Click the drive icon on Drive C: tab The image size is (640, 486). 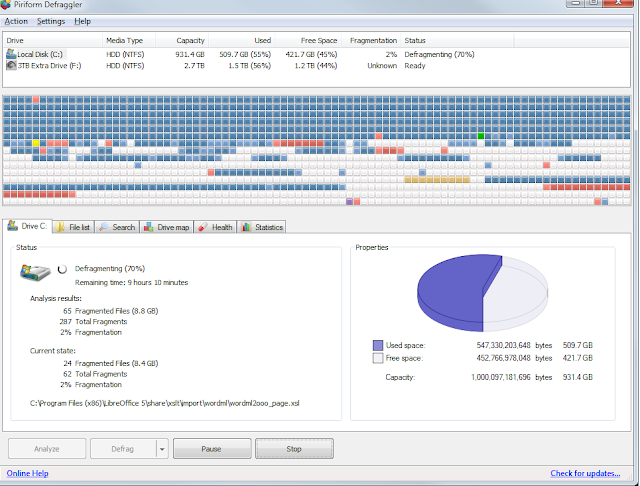pos(13,225)
